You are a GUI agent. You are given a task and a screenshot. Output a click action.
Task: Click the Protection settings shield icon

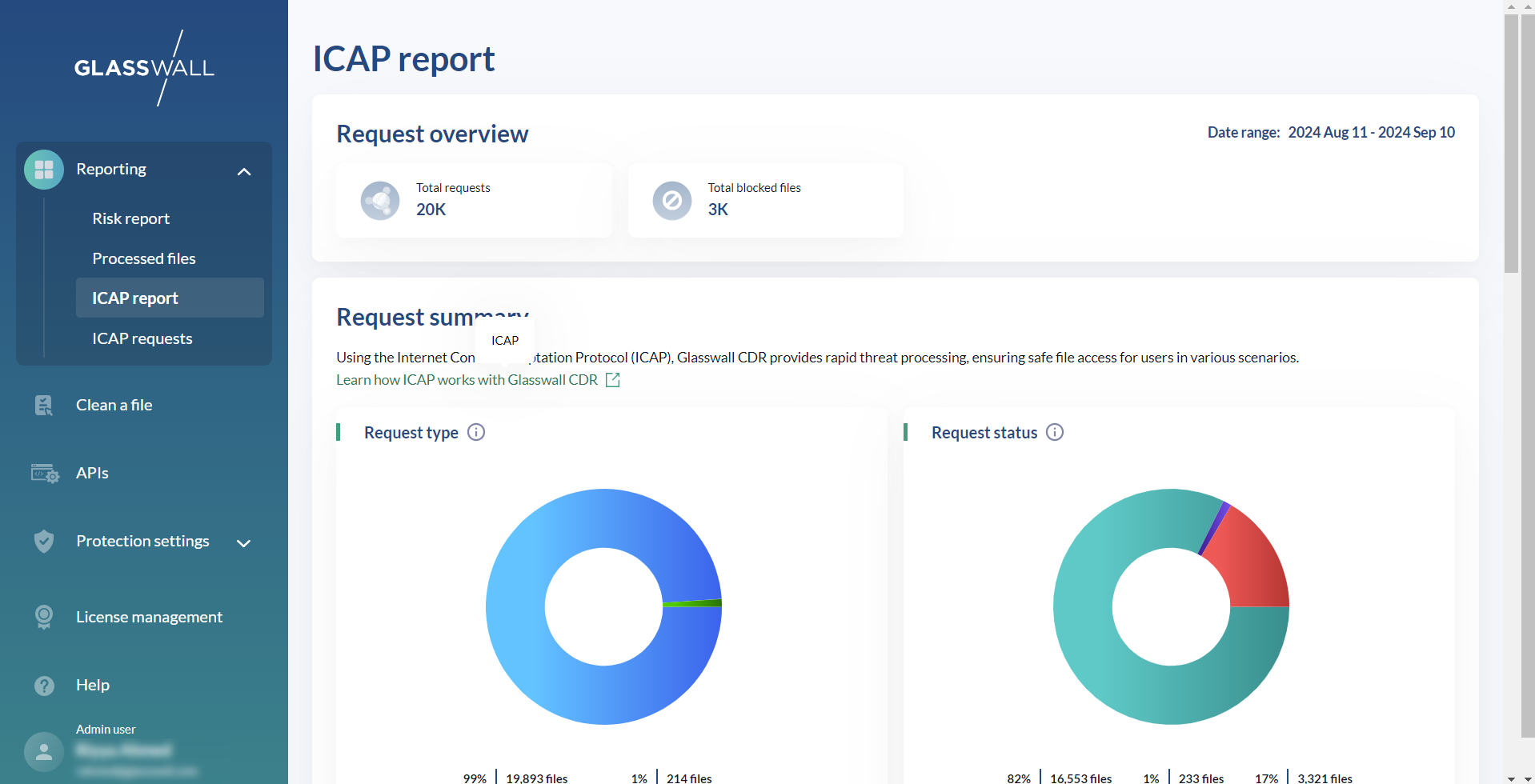point(44,542)
